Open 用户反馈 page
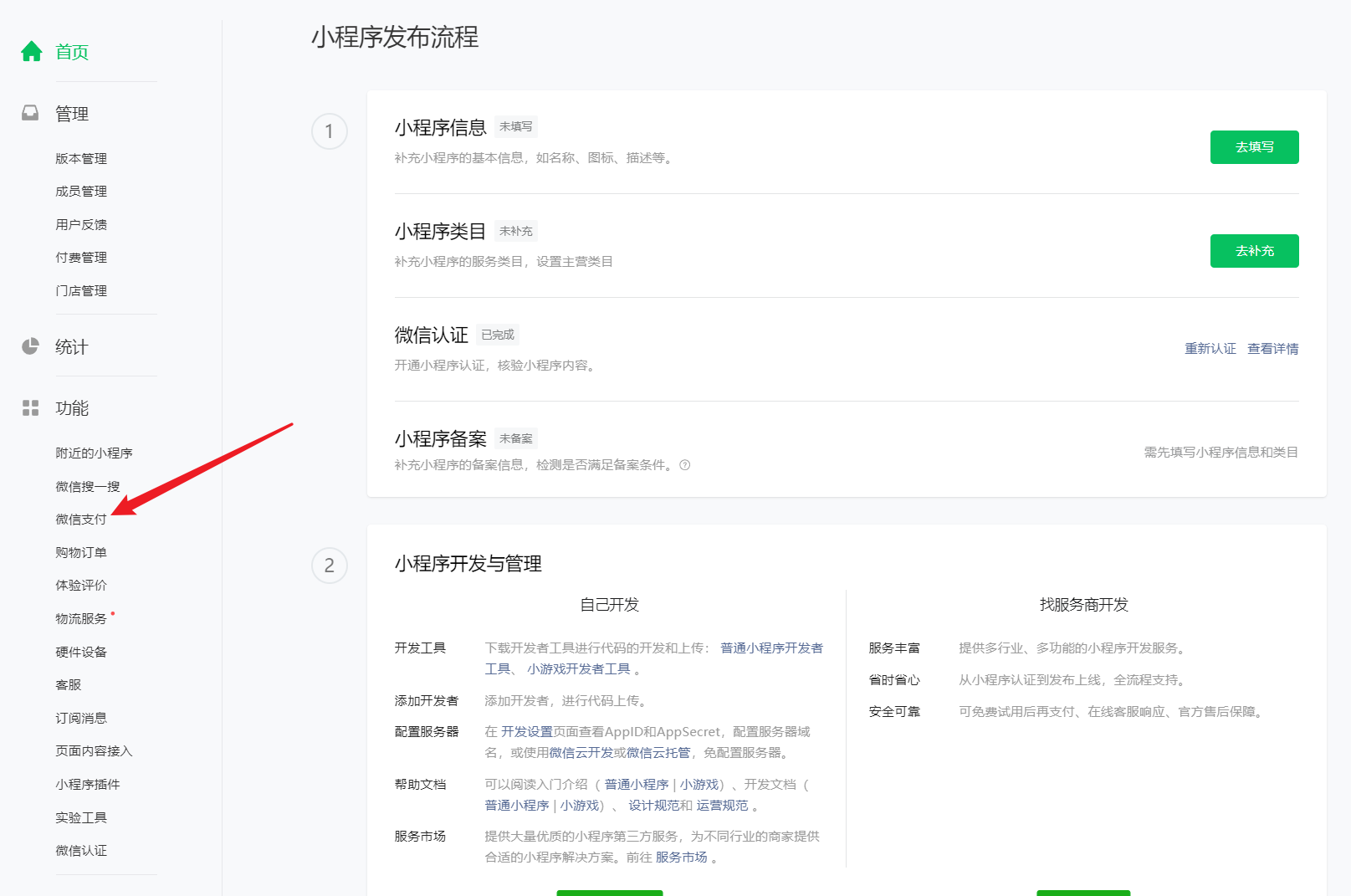Viewport: 1351px width, 896px height. pos(81,225)
